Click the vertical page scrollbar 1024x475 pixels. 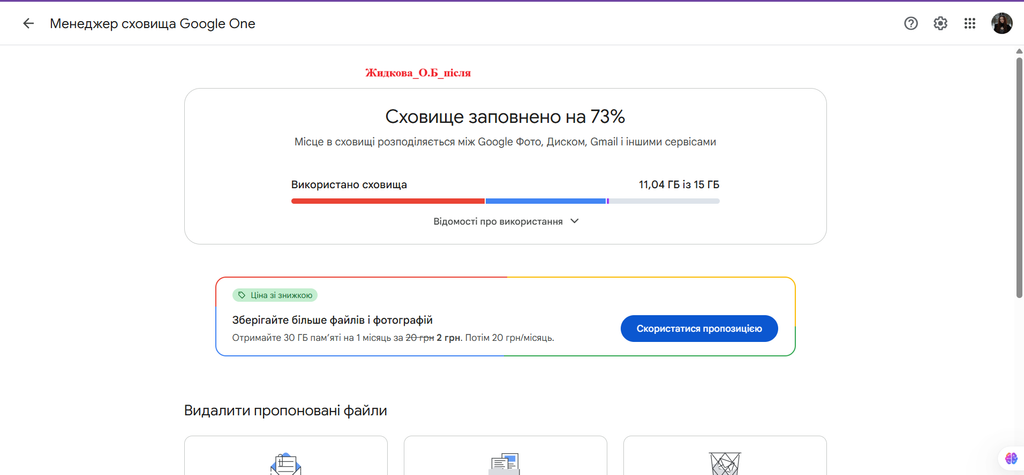1019,176
